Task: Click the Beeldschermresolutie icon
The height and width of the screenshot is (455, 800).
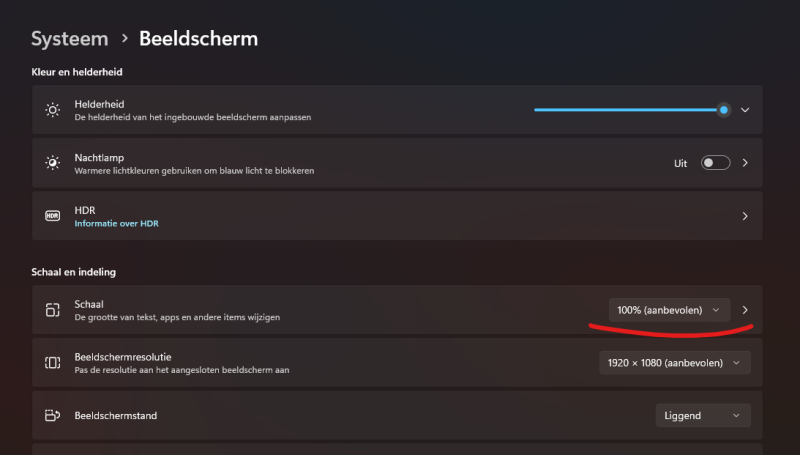Action: 53,363
